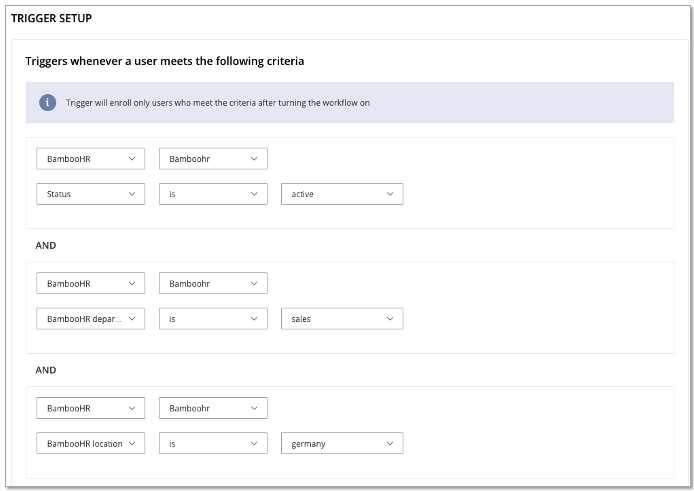The height and width of the screenshot is (491, 694).
Task: Click the AND label above the department block
Action: click(x=46, y=245)
